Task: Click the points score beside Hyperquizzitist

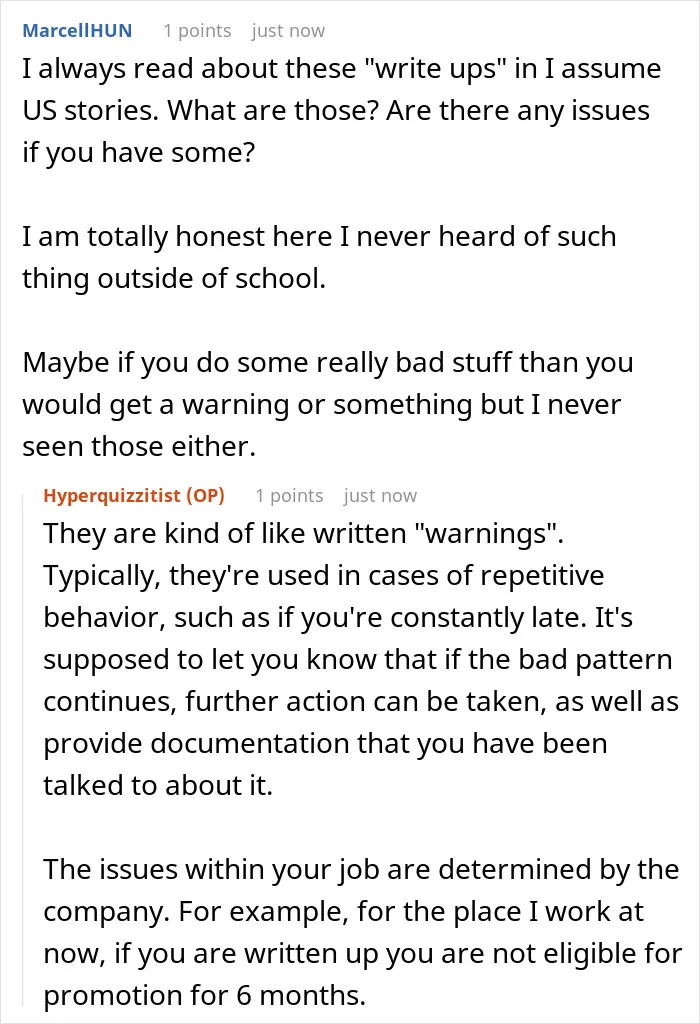Action: click(289, 496)
